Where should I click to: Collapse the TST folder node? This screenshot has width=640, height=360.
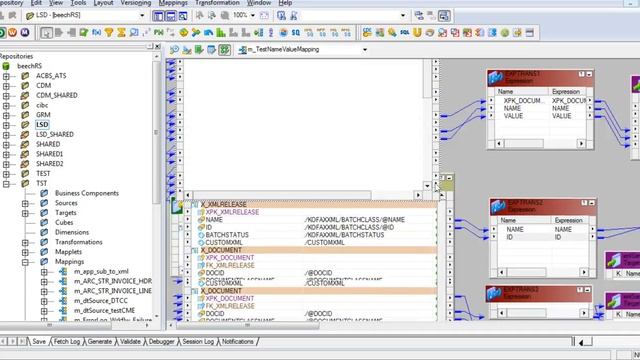tap(6, 184)
